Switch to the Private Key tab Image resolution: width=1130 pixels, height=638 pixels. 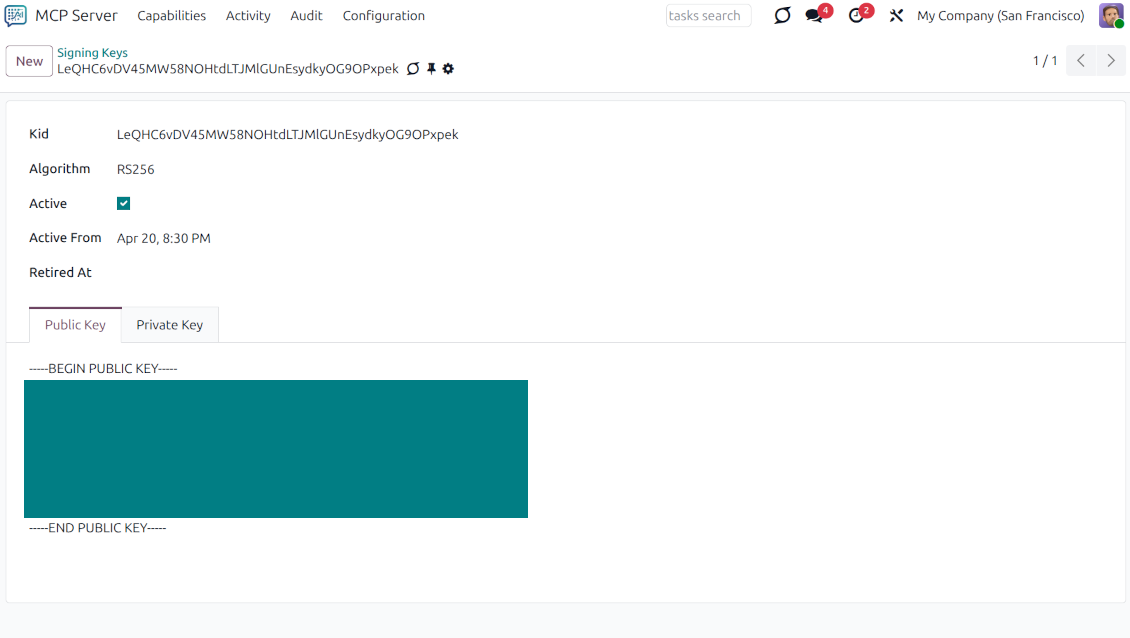tap(170, 324)
